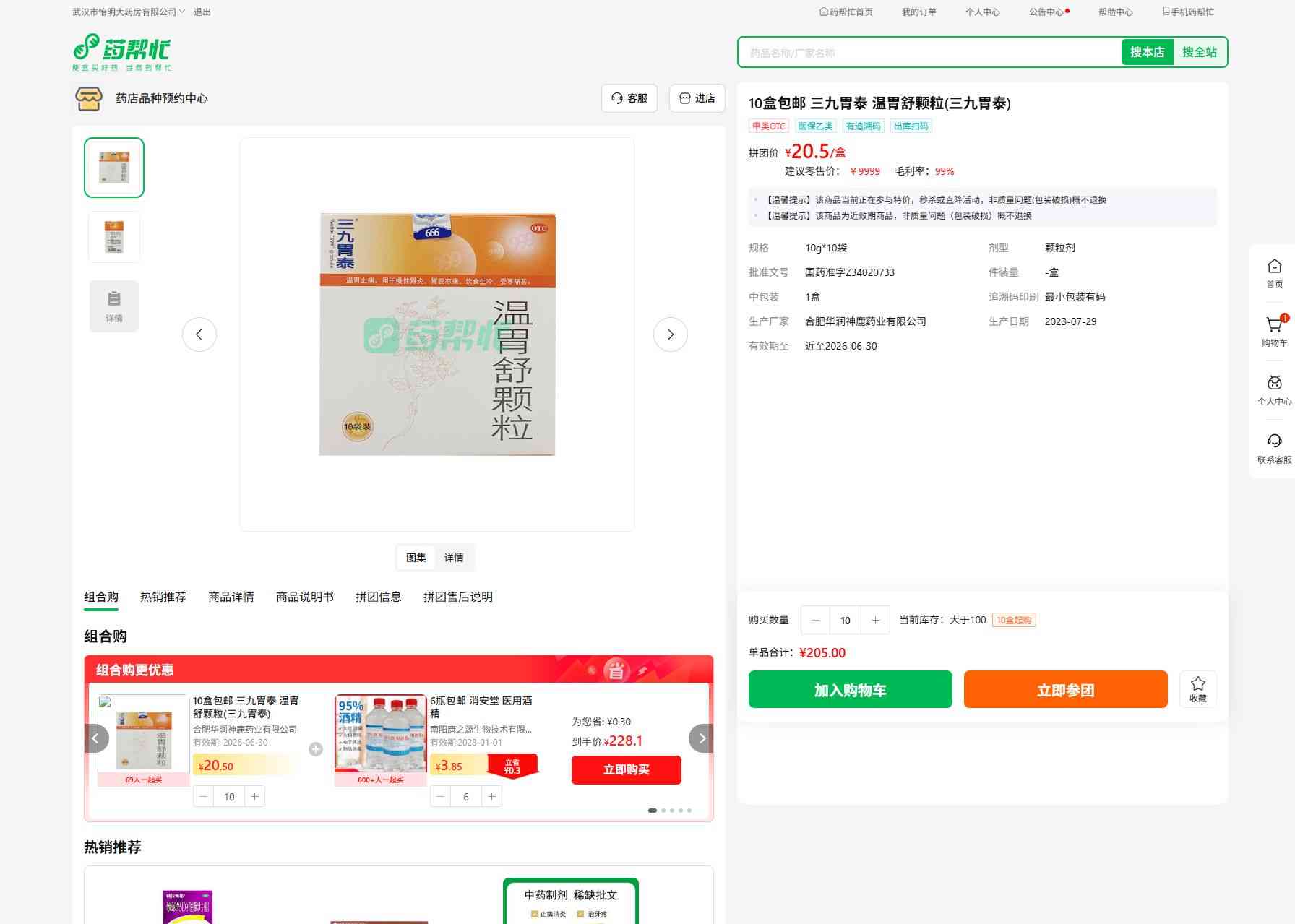Increase purchase quantity with plus button
The width and height of the screenshot is (1295, 924).
pyautogui.click(x=875, y=620)
